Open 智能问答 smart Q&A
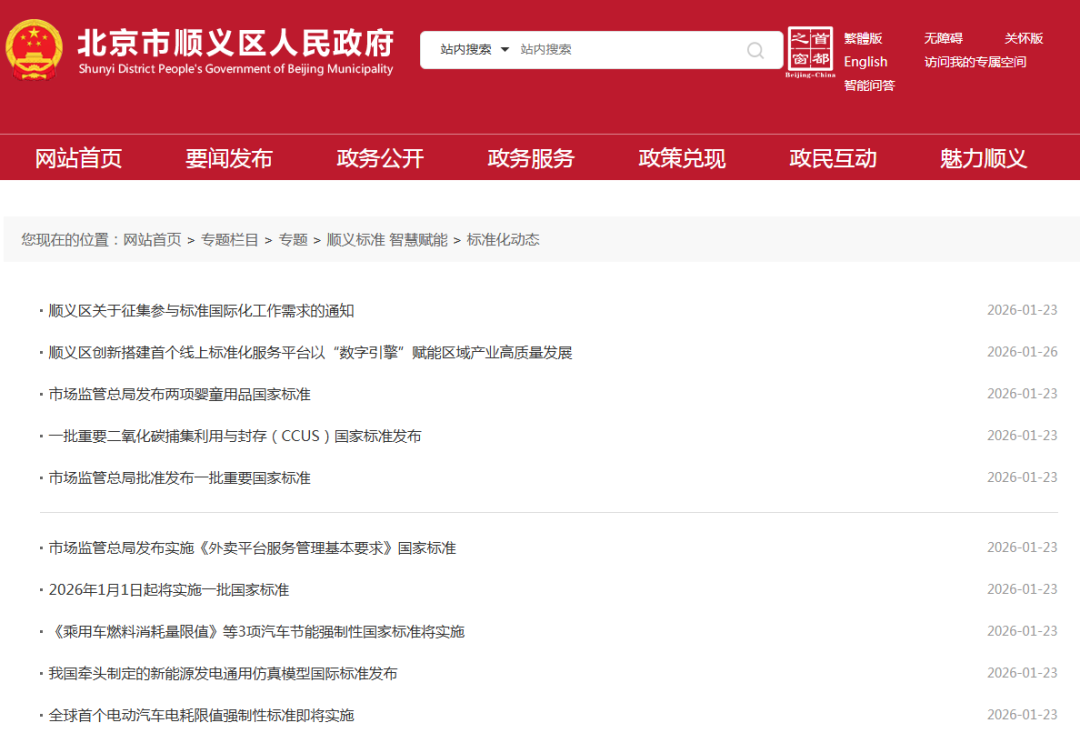 click(x=869, y=86)
